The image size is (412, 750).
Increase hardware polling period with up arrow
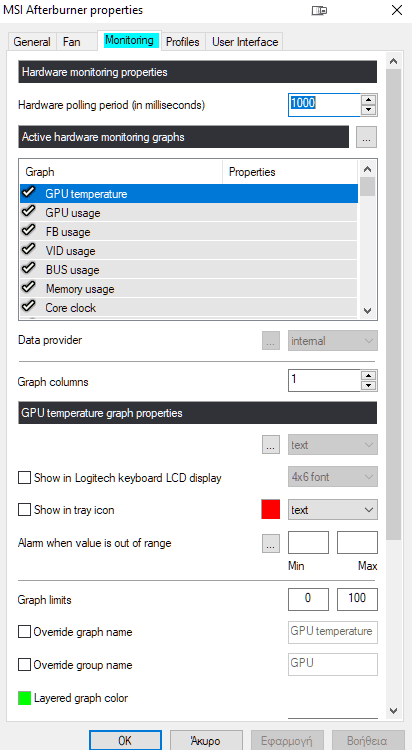coord(368,99)
